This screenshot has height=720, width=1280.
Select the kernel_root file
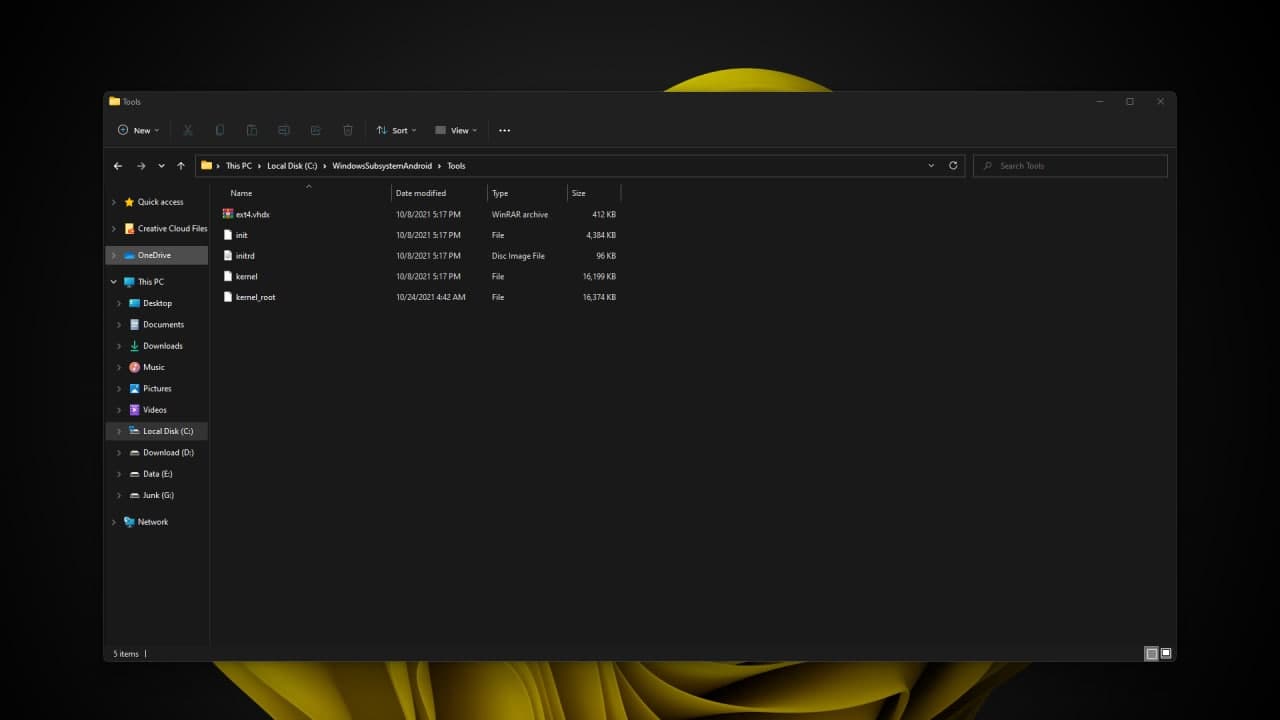[x=256, y=297]
